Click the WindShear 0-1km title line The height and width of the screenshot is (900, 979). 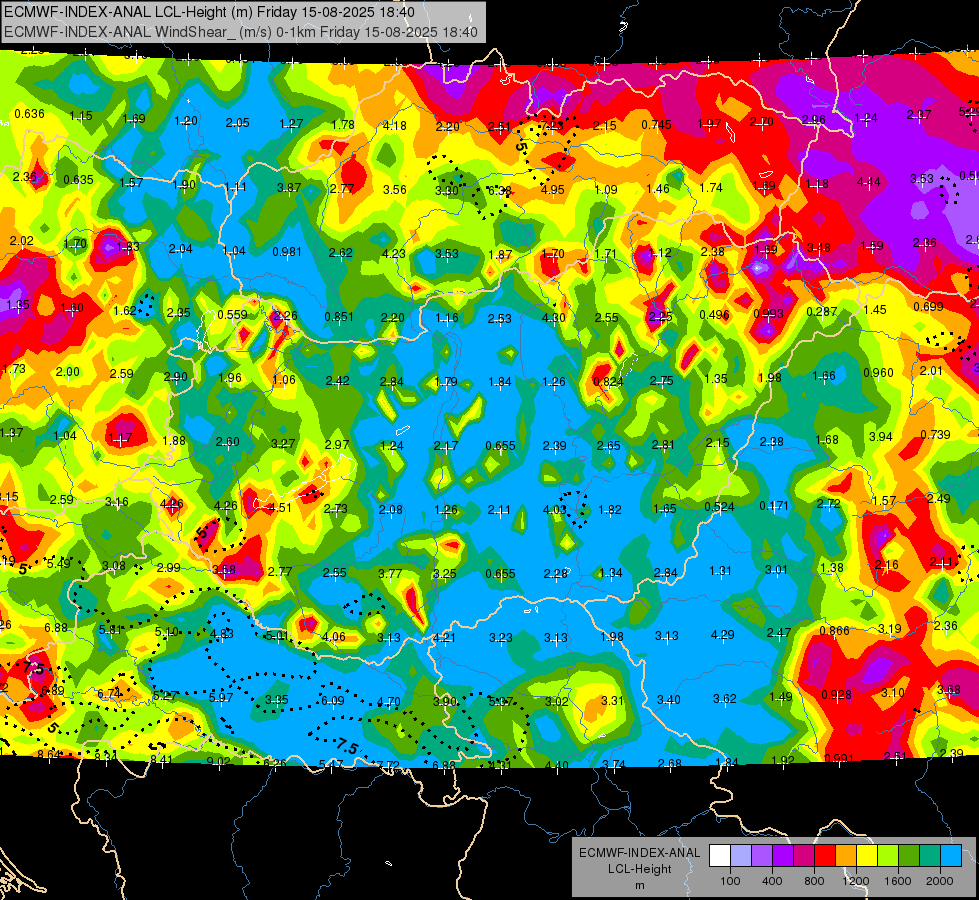240,32
